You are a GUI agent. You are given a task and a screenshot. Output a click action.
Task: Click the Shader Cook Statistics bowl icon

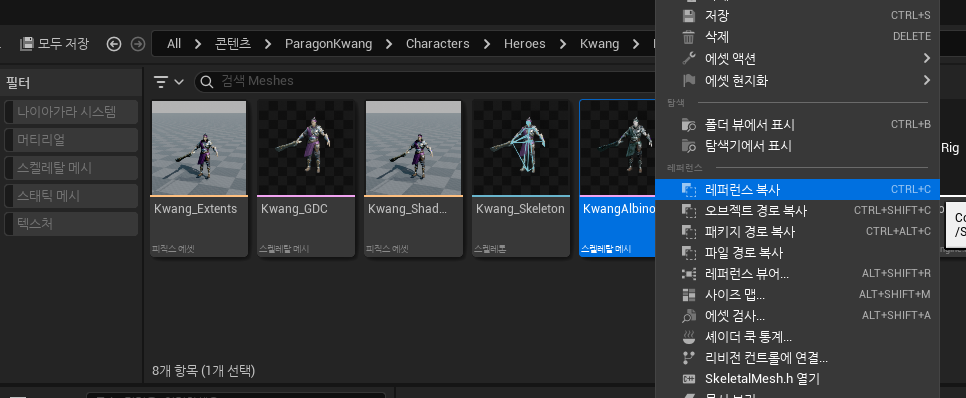point(689,337)
